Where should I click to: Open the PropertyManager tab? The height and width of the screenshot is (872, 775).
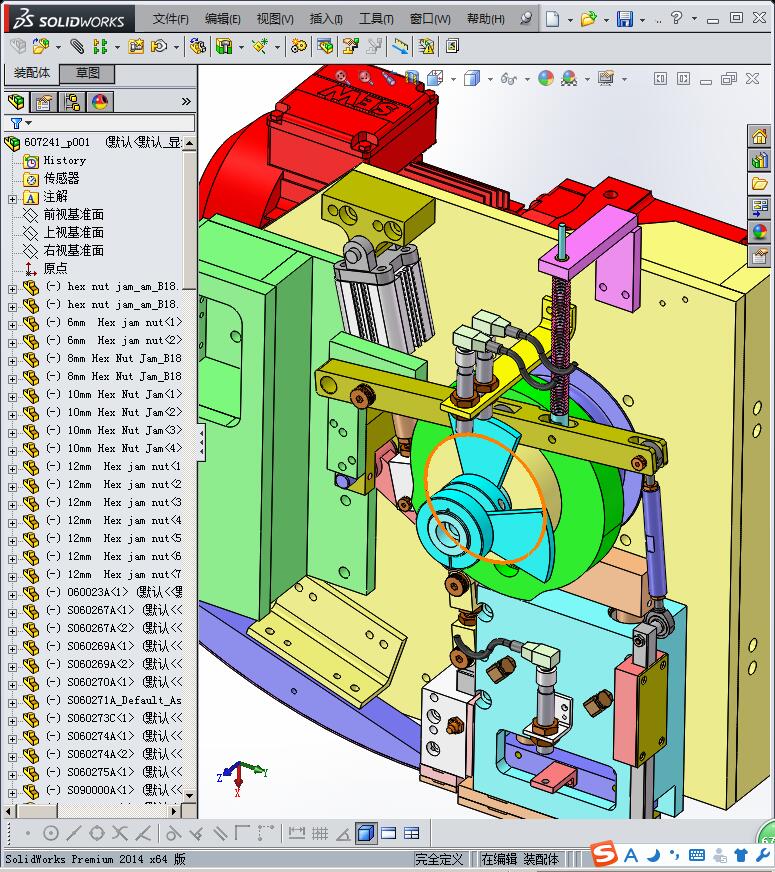point(43,102)
